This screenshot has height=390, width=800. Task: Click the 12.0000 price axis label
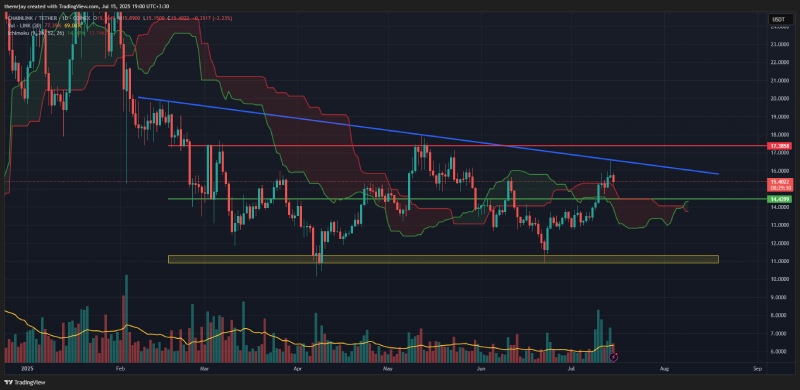coord(779,243)
